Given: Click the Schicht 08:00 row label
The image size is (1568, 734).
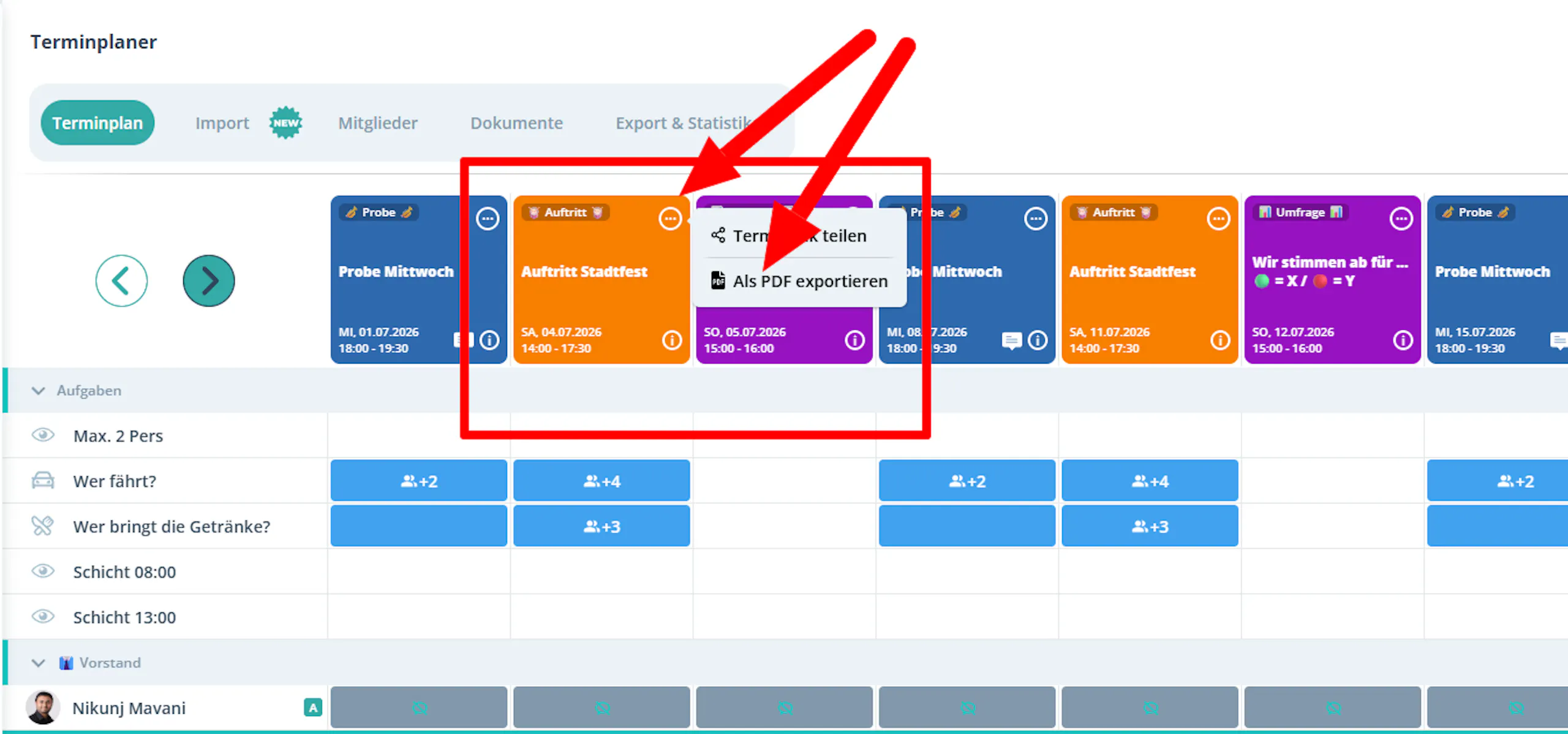Looking at the screenshot, I should coord(124,572).
